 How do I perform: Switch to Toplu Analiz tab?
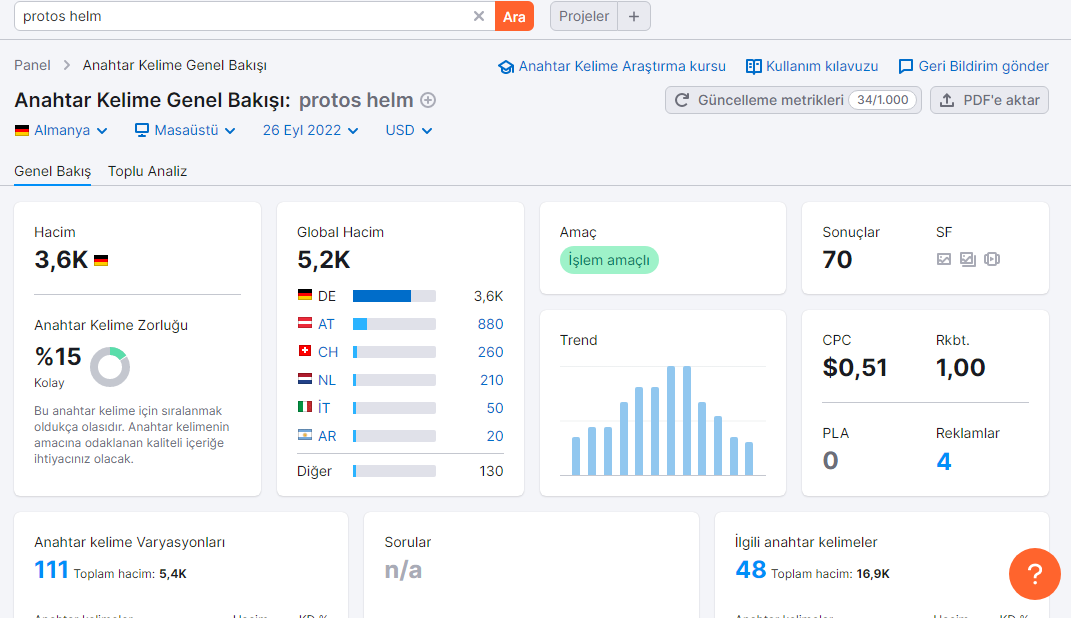click(148, 171)
